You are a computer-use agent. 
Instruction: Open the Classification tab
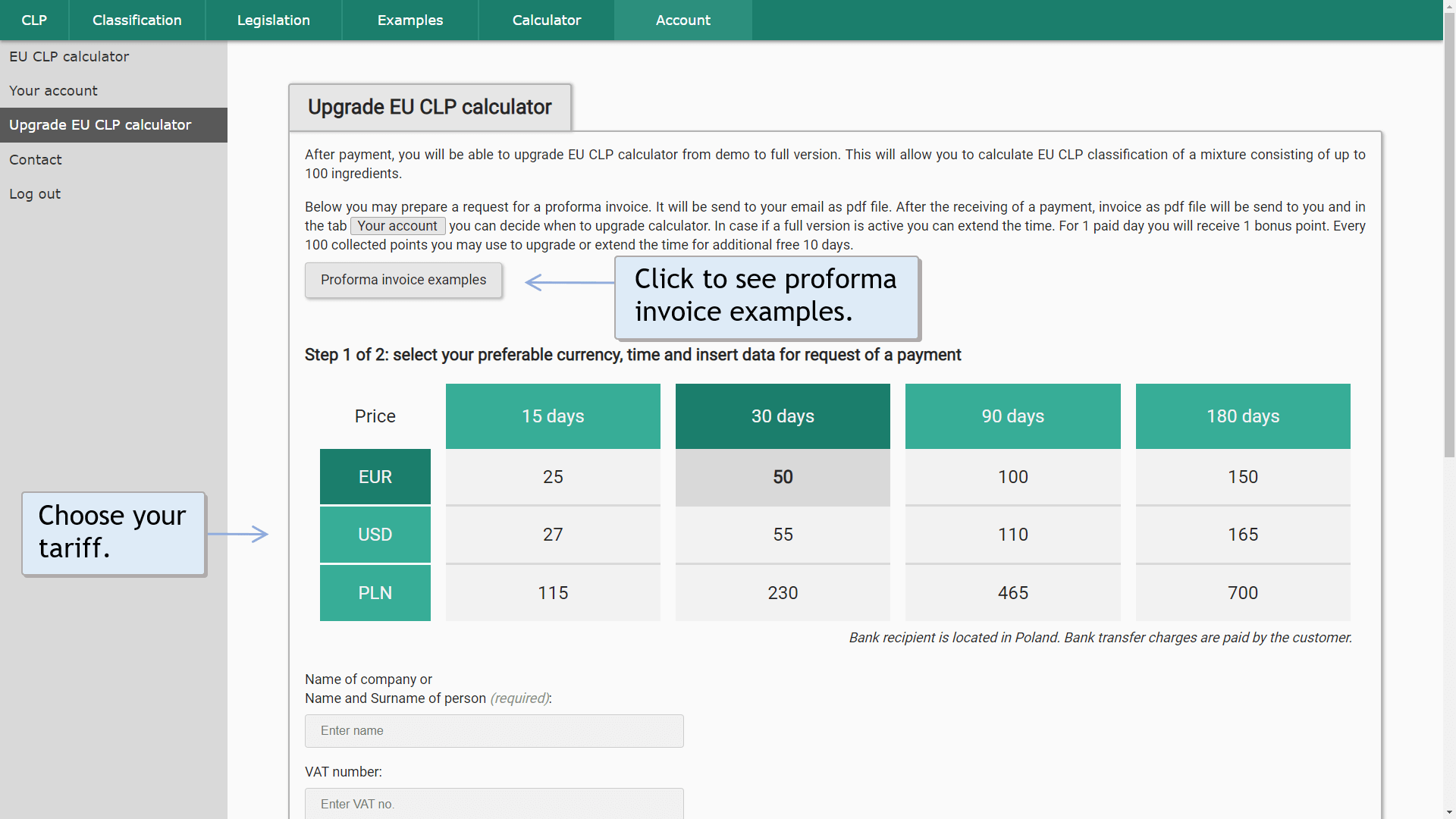click(x=136, y=20)
